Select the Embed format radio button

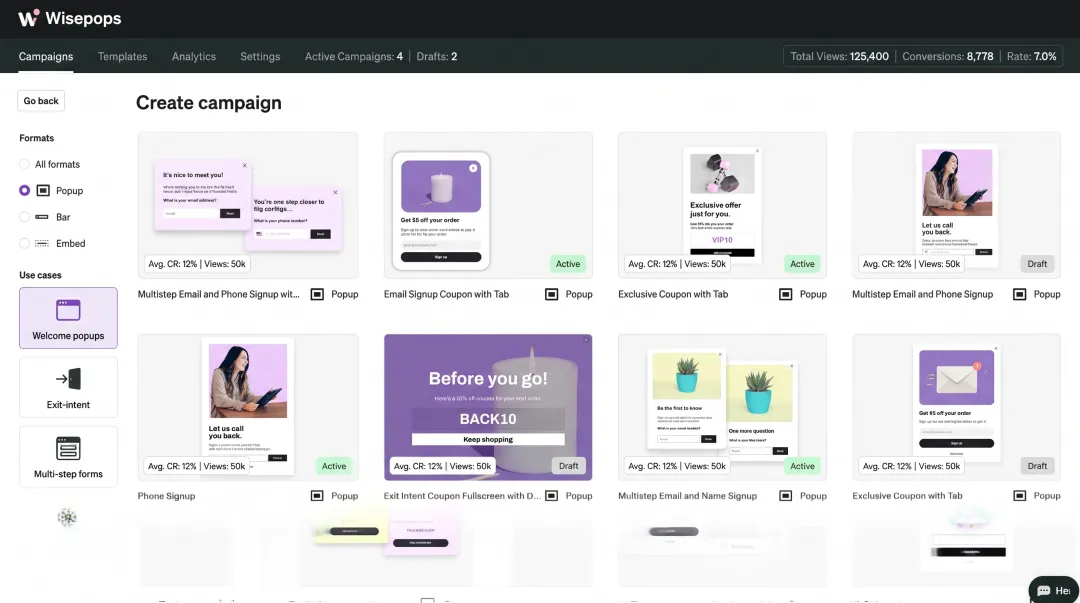[x=25, y=243]
